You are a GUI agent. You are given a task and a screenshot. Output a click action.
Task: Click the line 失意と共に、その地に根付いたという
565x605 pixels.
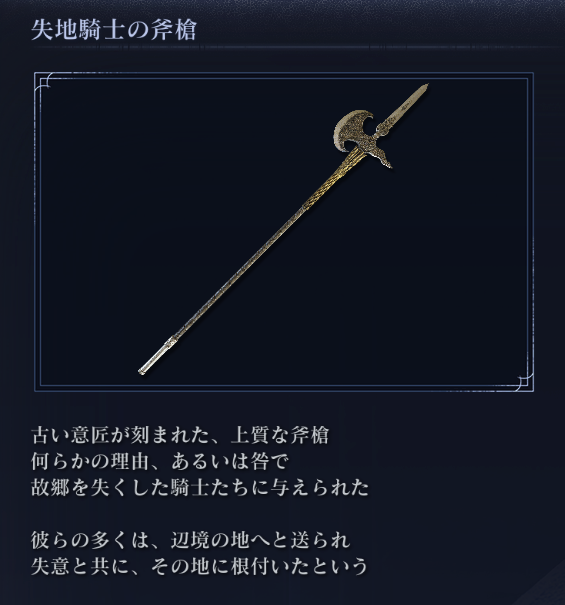tap(199, 566)
